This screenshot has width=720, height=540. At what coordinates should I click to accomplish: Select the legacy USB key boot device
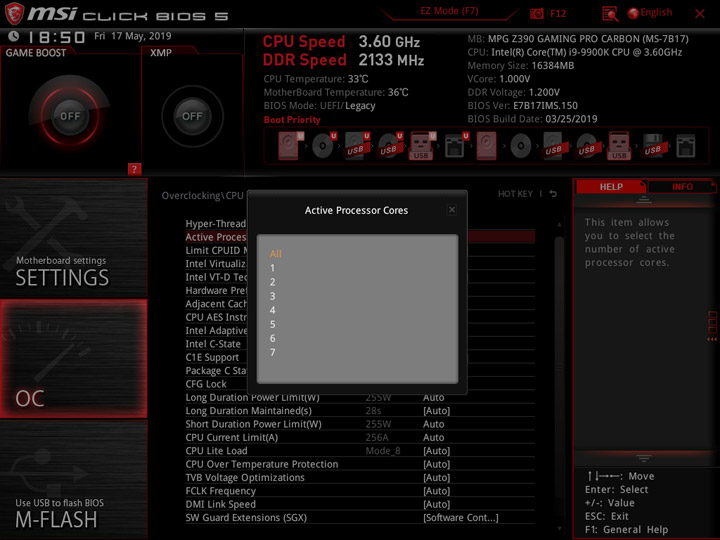click(619, 146)
